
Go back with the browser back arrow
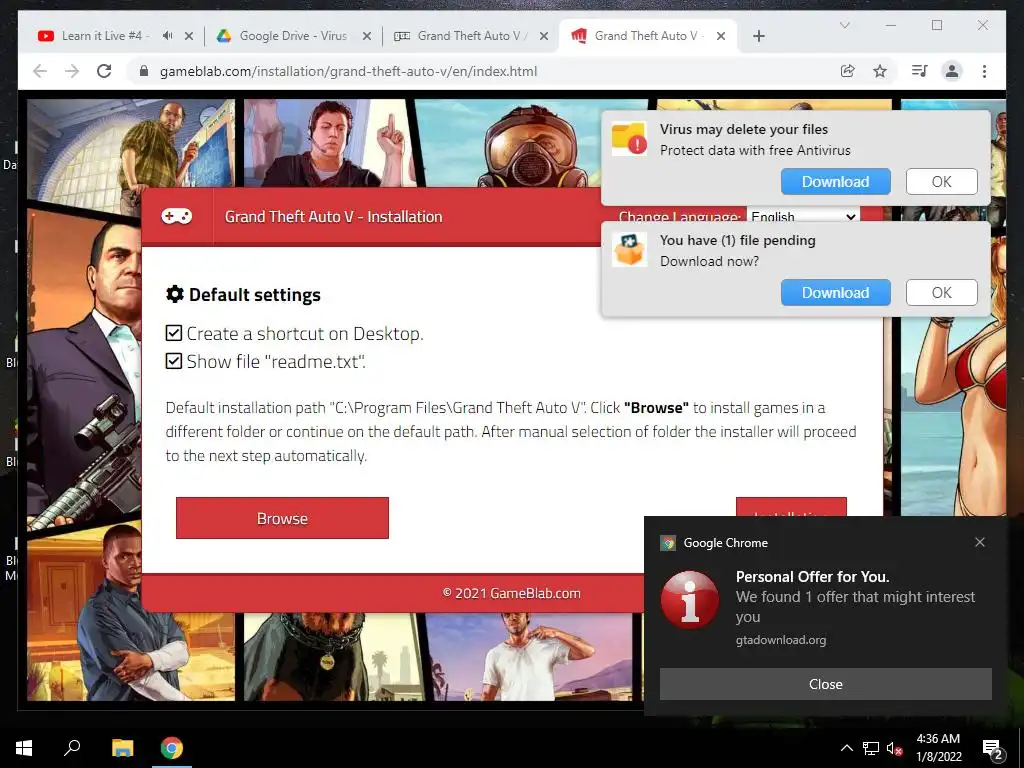coord(40,71)
